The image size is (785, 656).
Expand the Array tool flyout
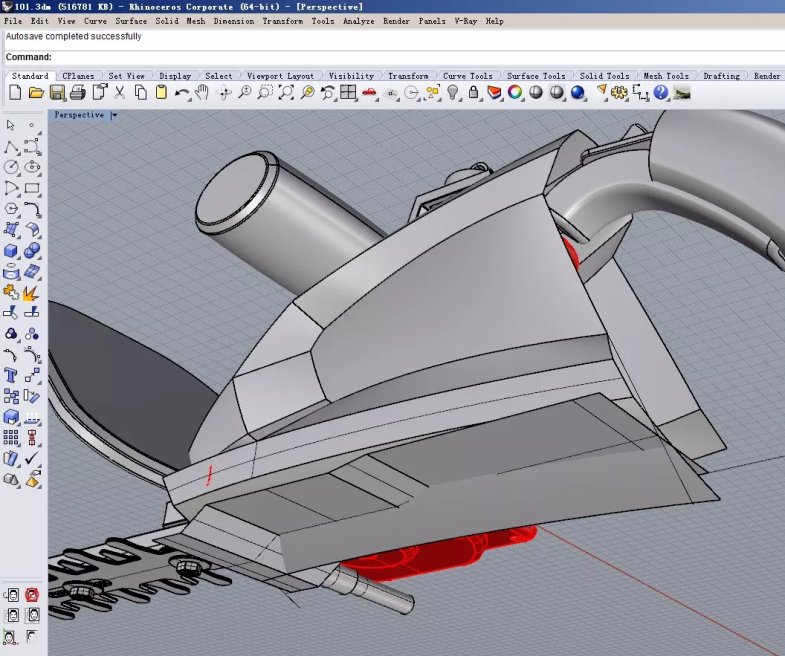coord(11,438)
